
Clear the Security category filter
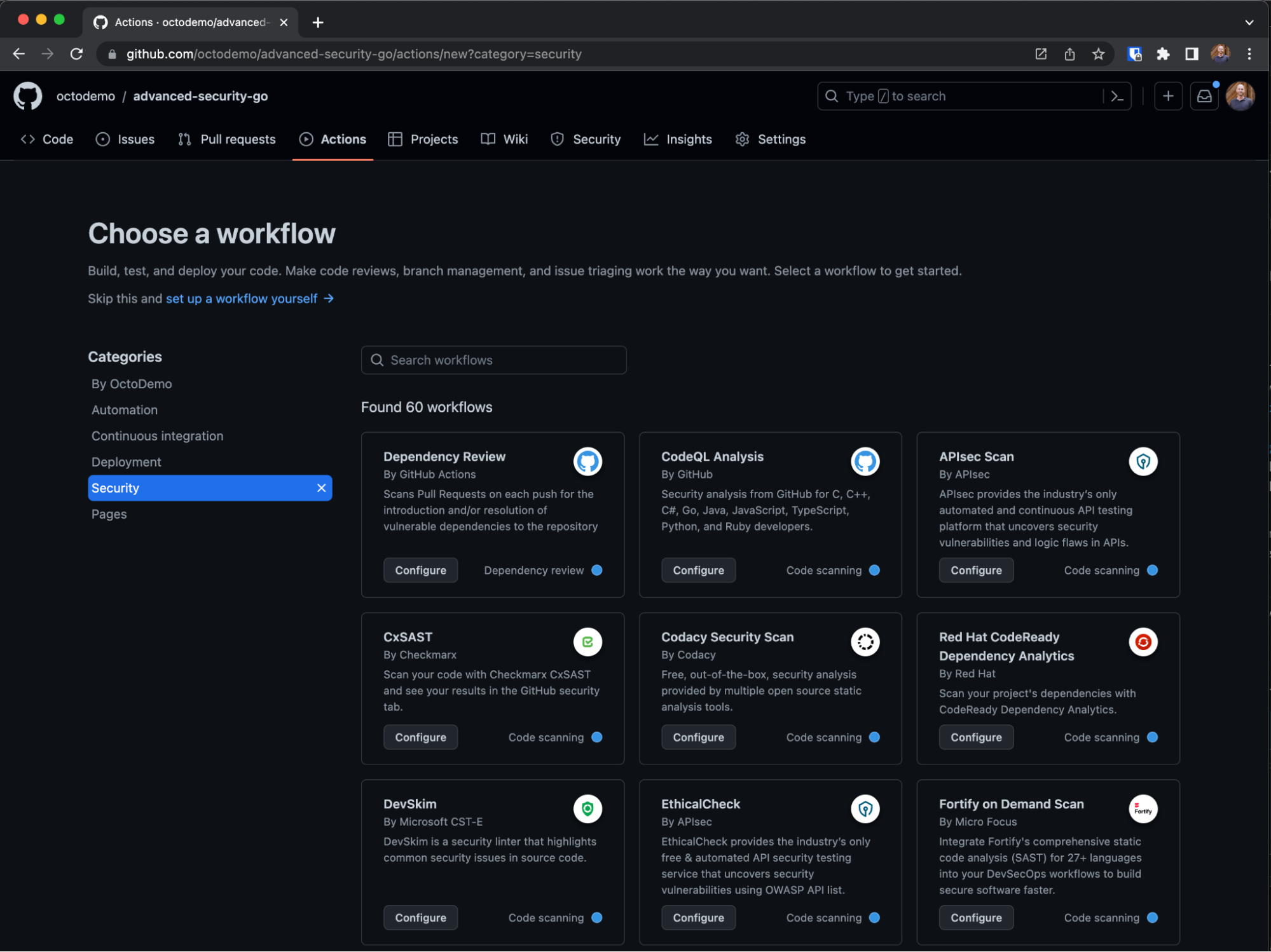[x=321, y=488]
